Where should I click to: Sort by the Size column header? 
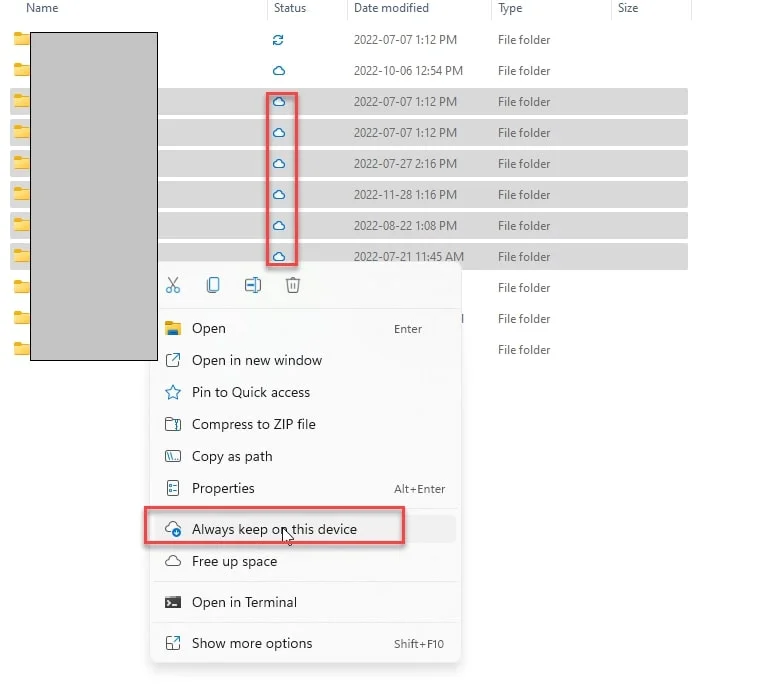(x=628, y=8)
